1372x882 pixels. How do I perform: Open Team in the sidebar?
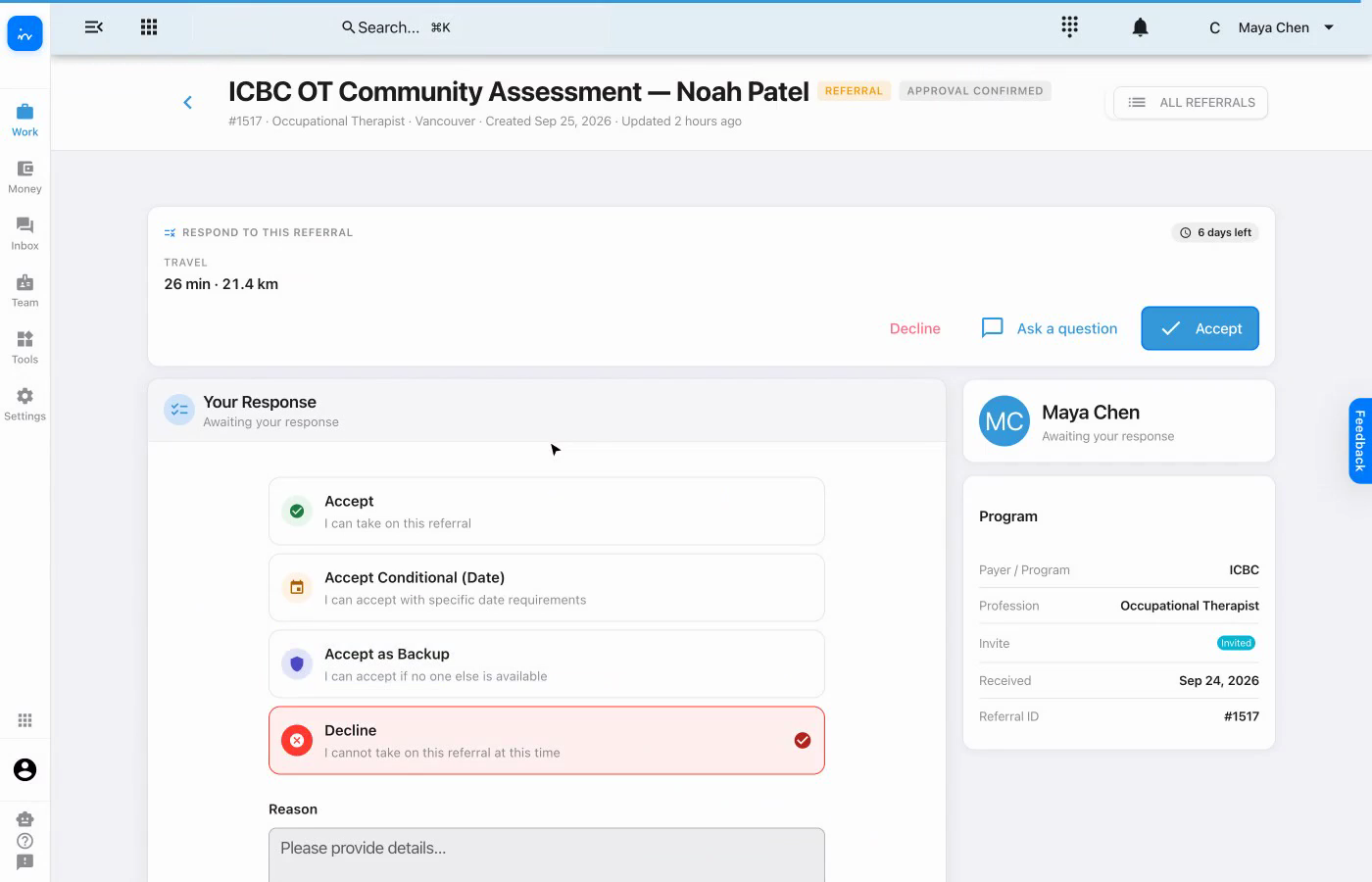point(24,290)
